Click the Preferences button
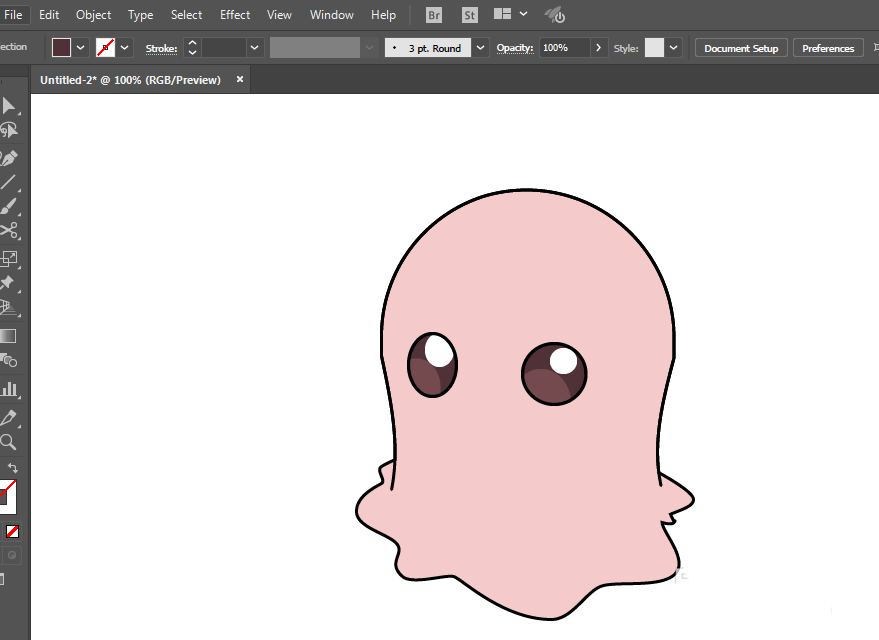This screenshot has height=640, width=879. click(828, 48)
